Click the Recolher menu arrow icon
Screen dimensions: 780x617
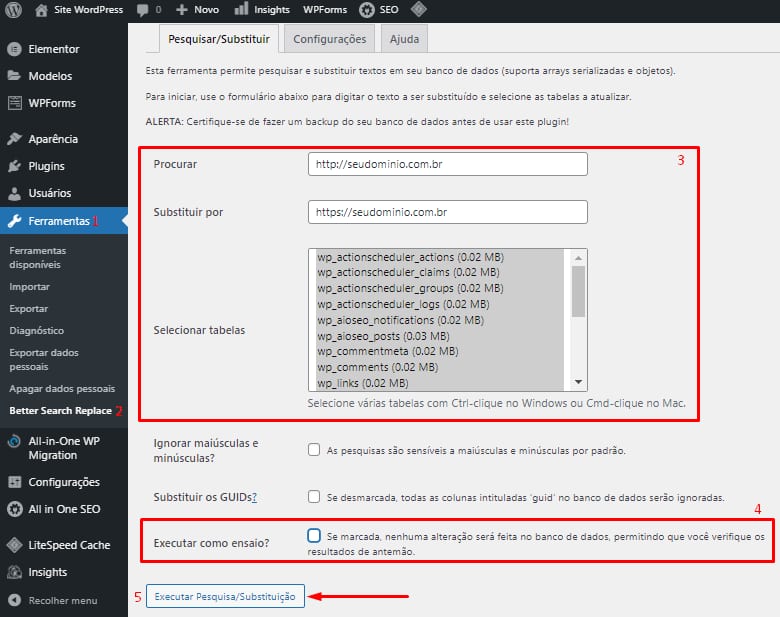tap(14, 600)
